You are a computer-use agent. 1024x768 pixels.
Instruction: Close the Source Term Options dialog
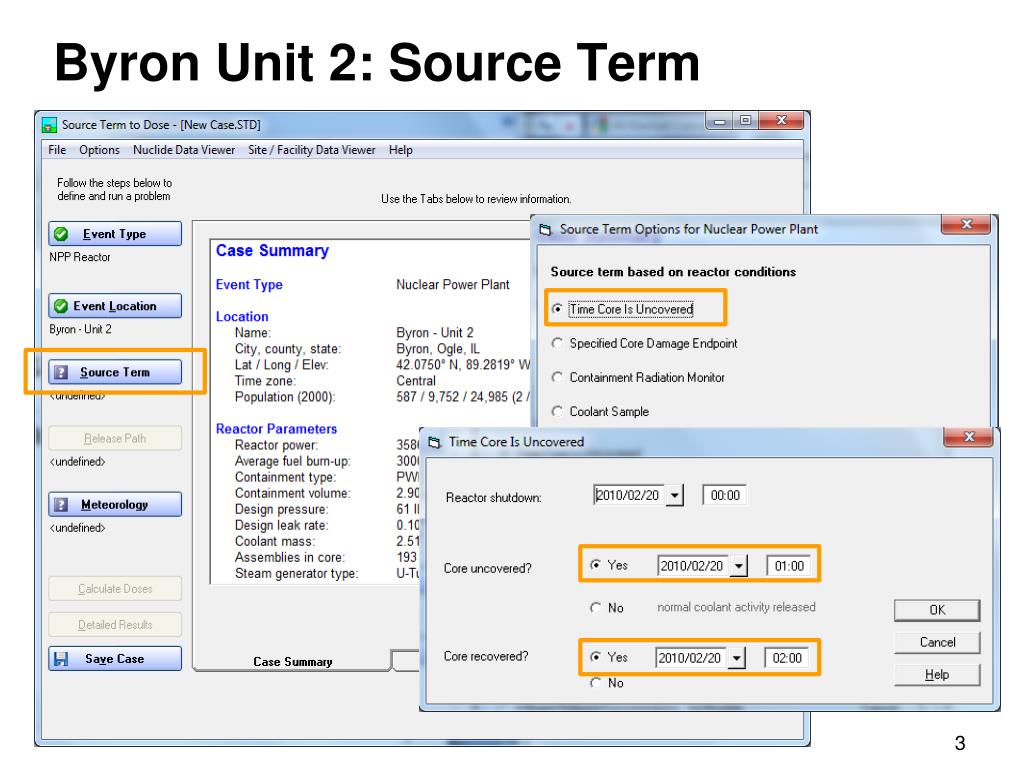967,225
